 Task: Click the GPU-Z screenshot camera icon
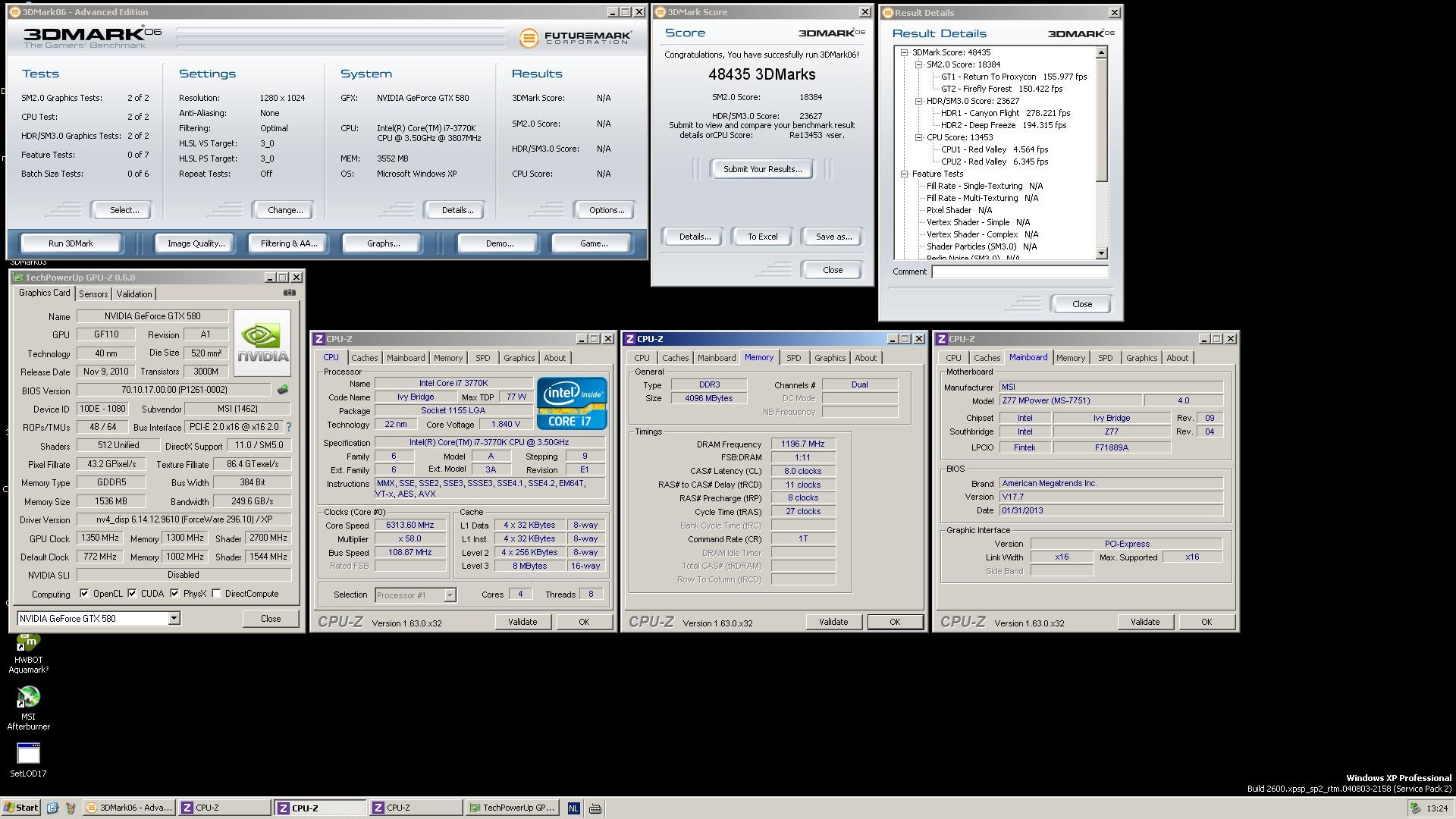[290, 293]
